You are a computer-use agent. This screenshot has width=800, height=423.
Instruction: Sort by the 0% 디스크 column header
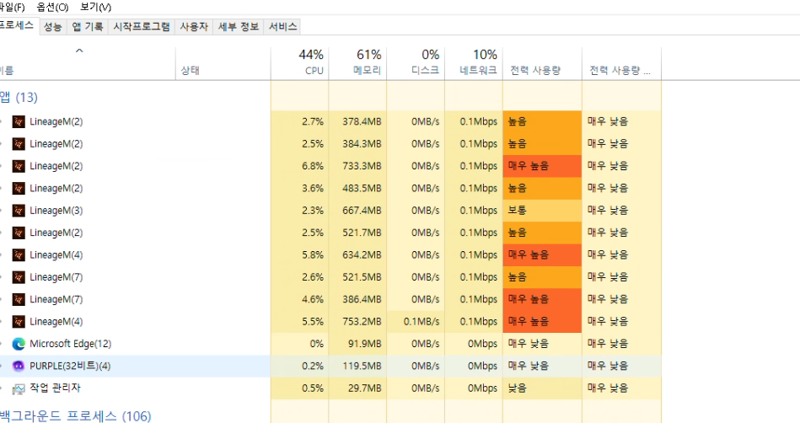point(416,64)
